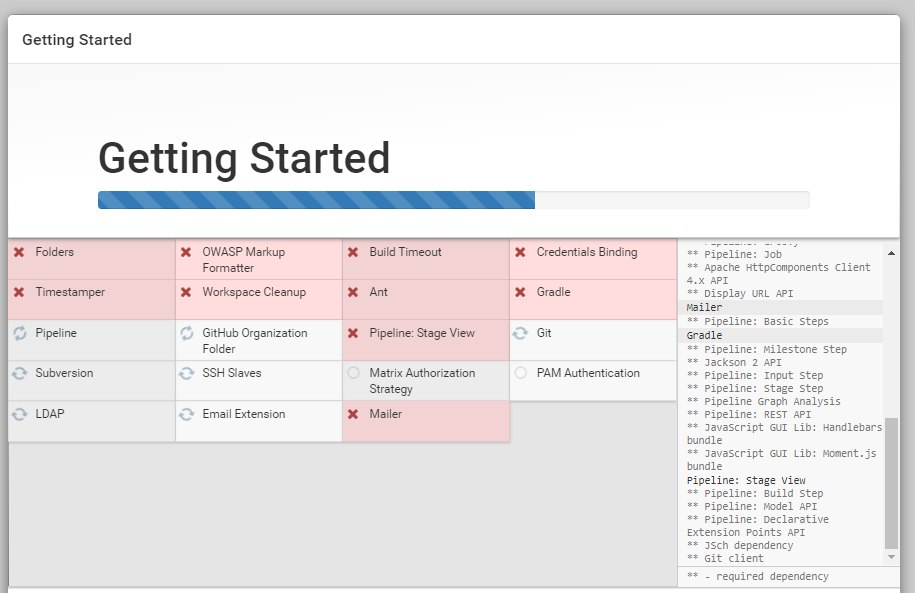Viewport: 915px width, 593px height.
Task: Select the Matrix Authorization Strategy label
Action: click(x=422, y=381)
